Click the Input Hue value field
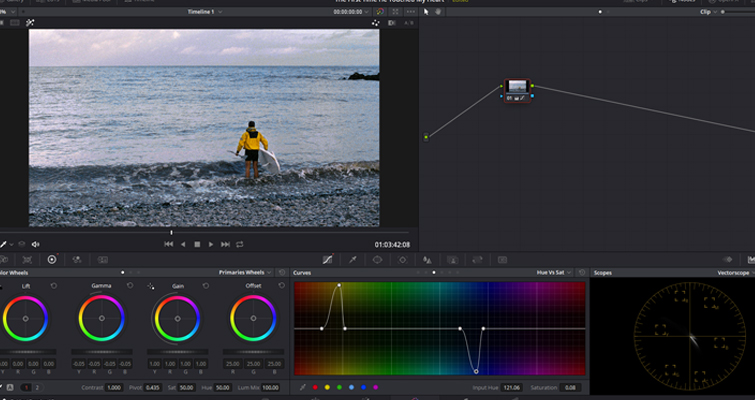755x400 pixels. [511, 387]
